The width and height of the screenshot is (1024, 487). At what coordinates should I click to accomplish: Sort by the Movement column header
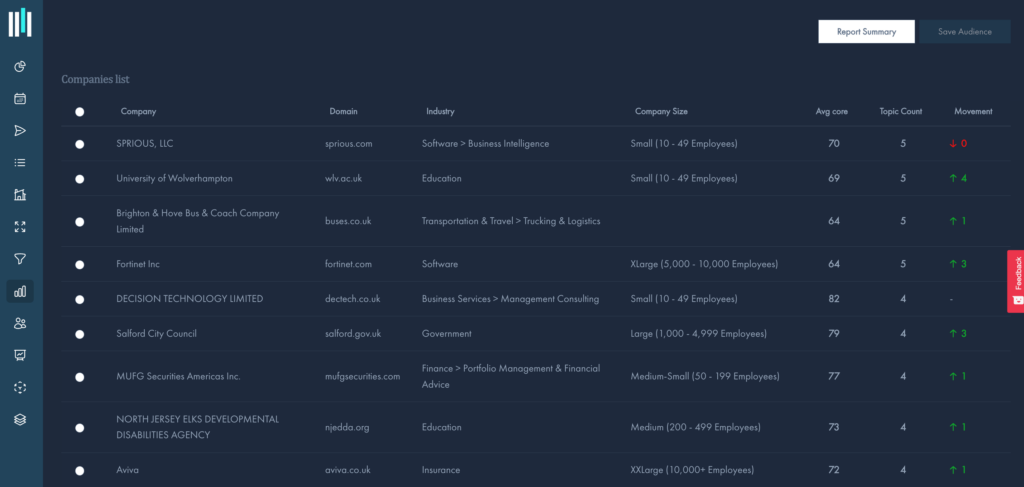click(973, 112)
